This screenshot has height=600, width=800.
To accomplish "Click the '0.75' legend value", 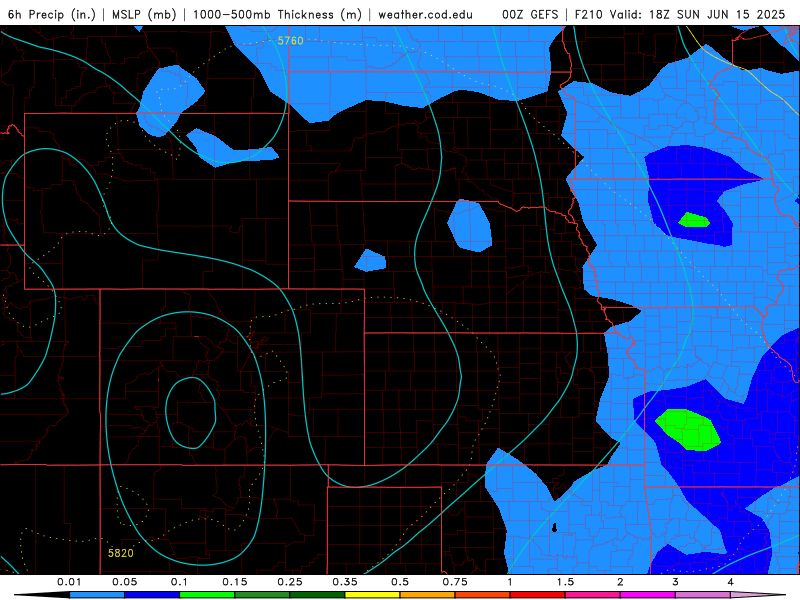I will tap(455, 582).
